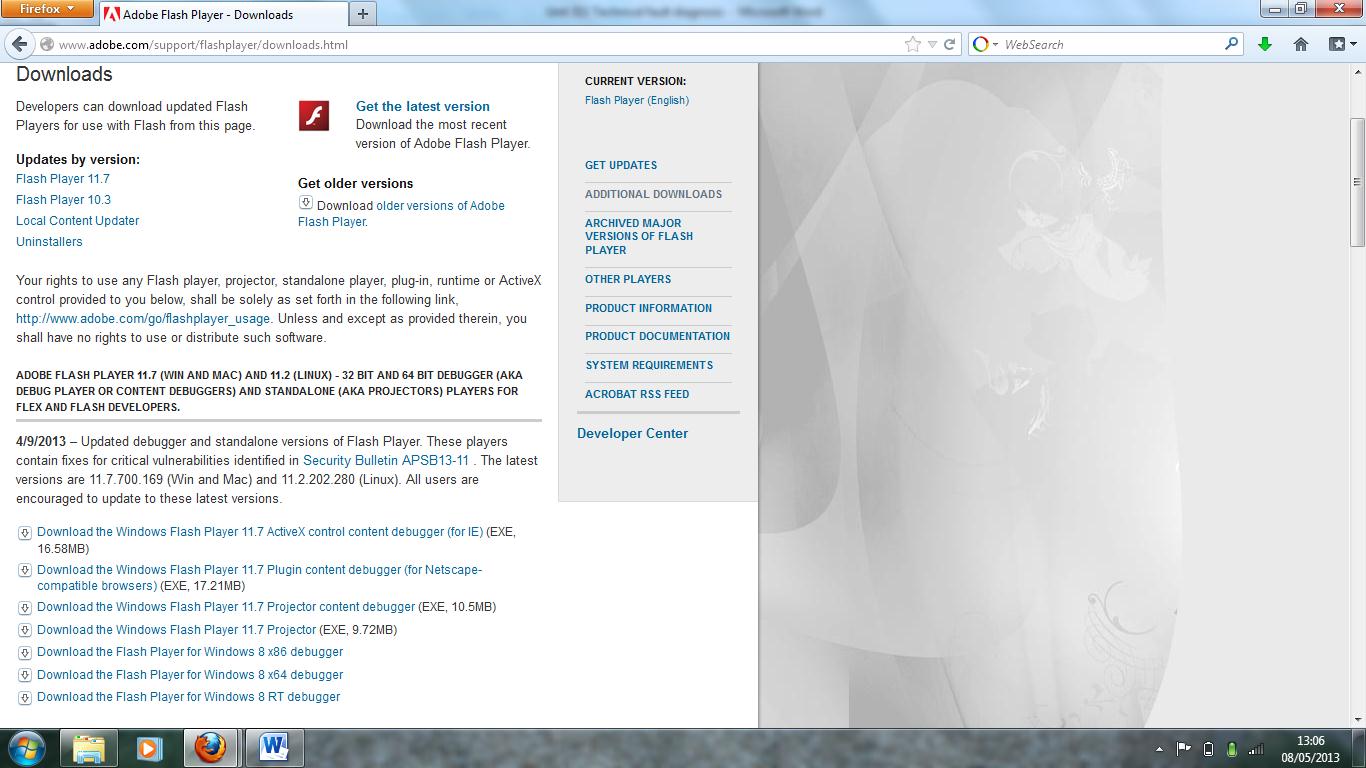This screenshot has height=768, width=1366.
Task: Click the search magnifier icon
Action: pyautogui.click(x=1232, y=44)
